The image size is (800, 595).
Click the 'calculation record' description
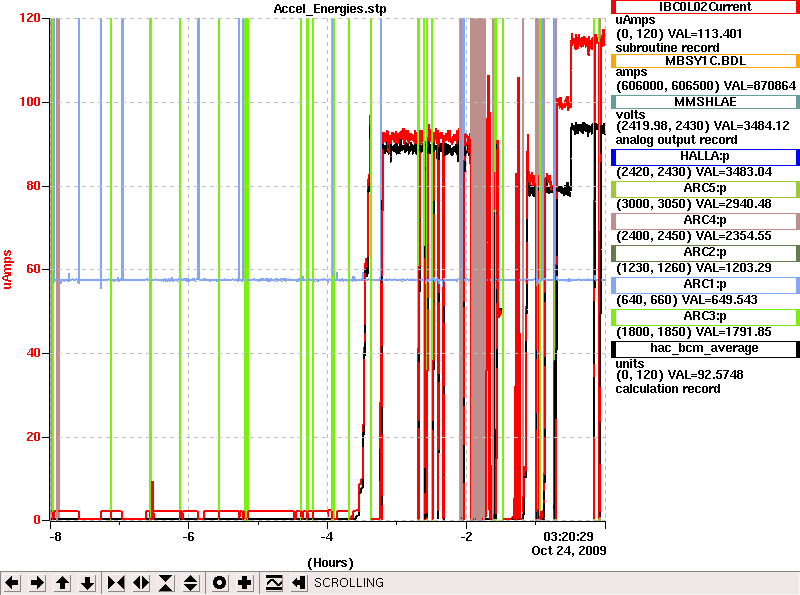click(x=668, y=389)
